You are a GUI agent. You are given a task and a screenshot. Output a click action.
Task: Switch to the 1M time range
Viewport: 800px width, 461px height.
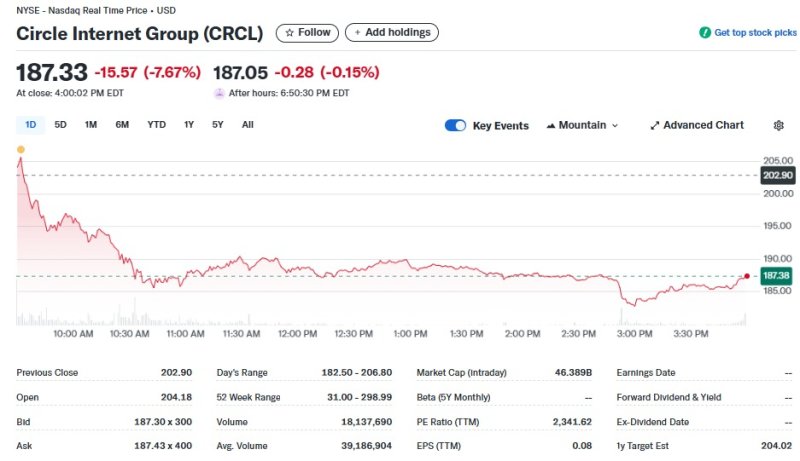(x=91, y=125)
